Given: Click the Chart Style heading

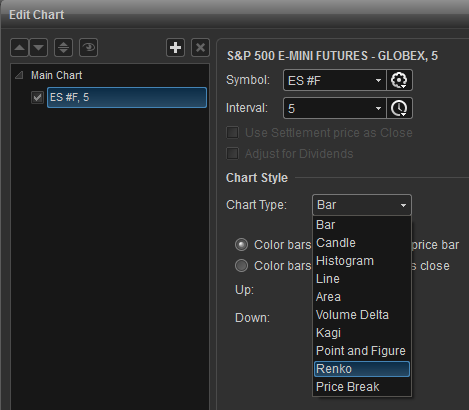Looking at the screenshot, I should (257, 178).
